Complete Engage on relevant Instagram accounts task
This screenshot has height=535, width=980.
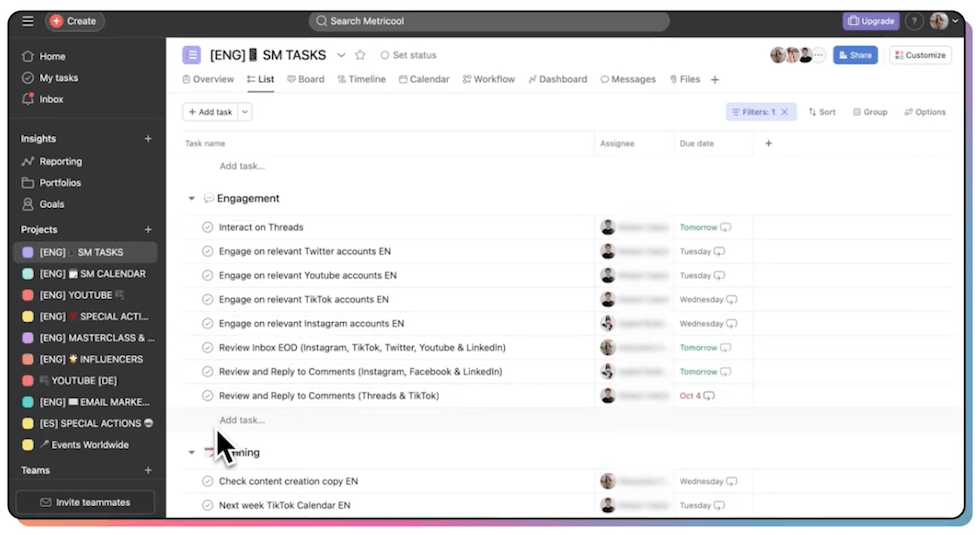pos(208,323)
